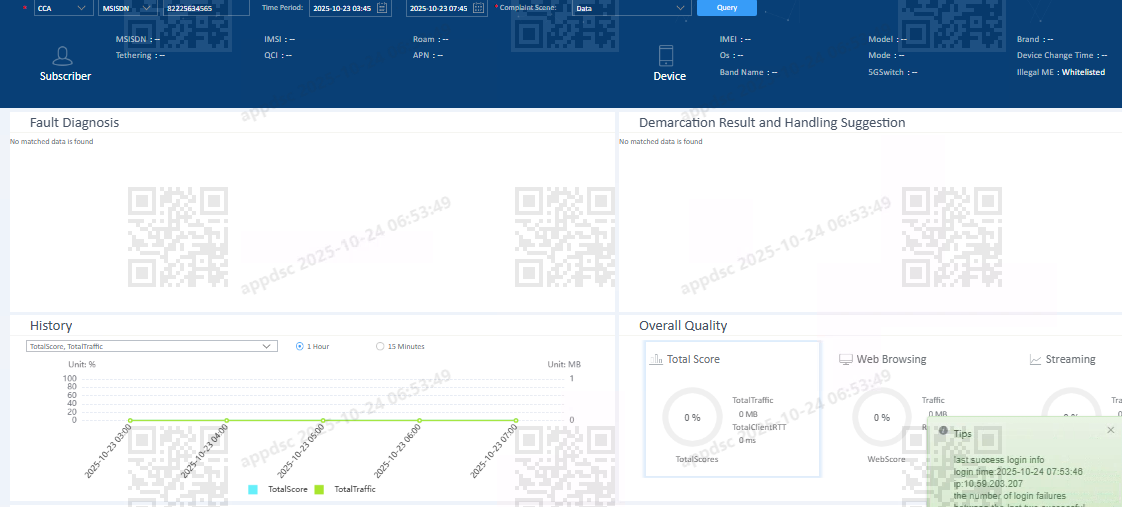Click the number field containing 82225634565
Image resolution: width=1122 pixels, height=507 pixels.
click(x=206, y=8)
